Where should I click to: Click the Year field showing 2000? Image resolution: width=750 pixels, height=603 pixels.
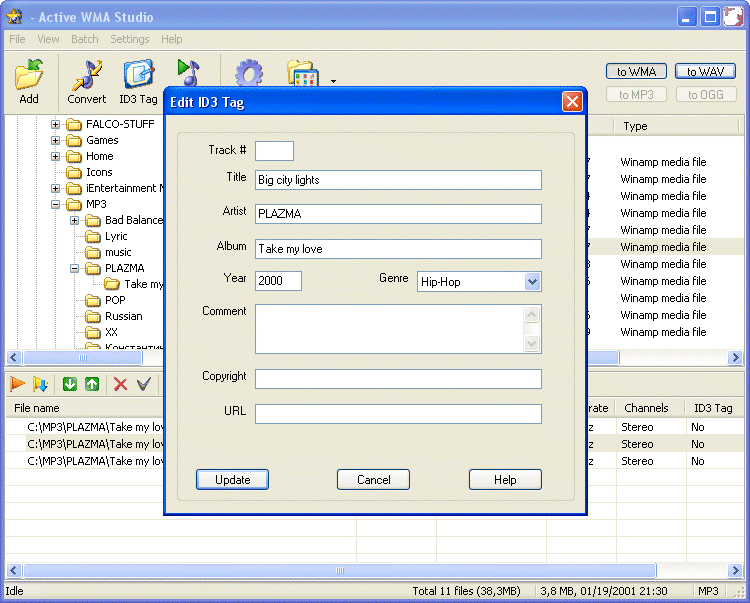click(278, 281)
